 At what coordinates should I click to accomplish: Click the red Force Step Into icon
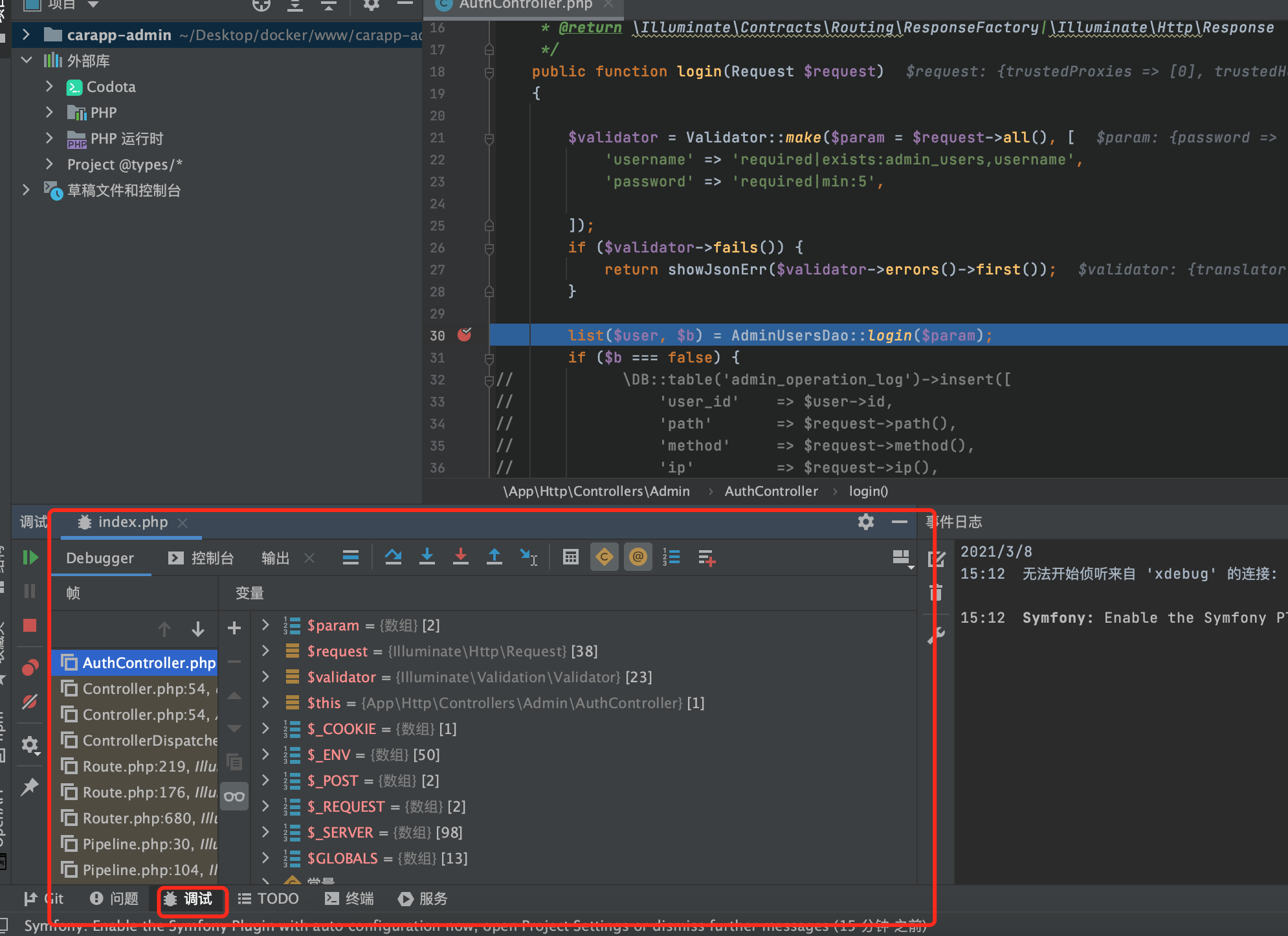click(x=460, y=557)
